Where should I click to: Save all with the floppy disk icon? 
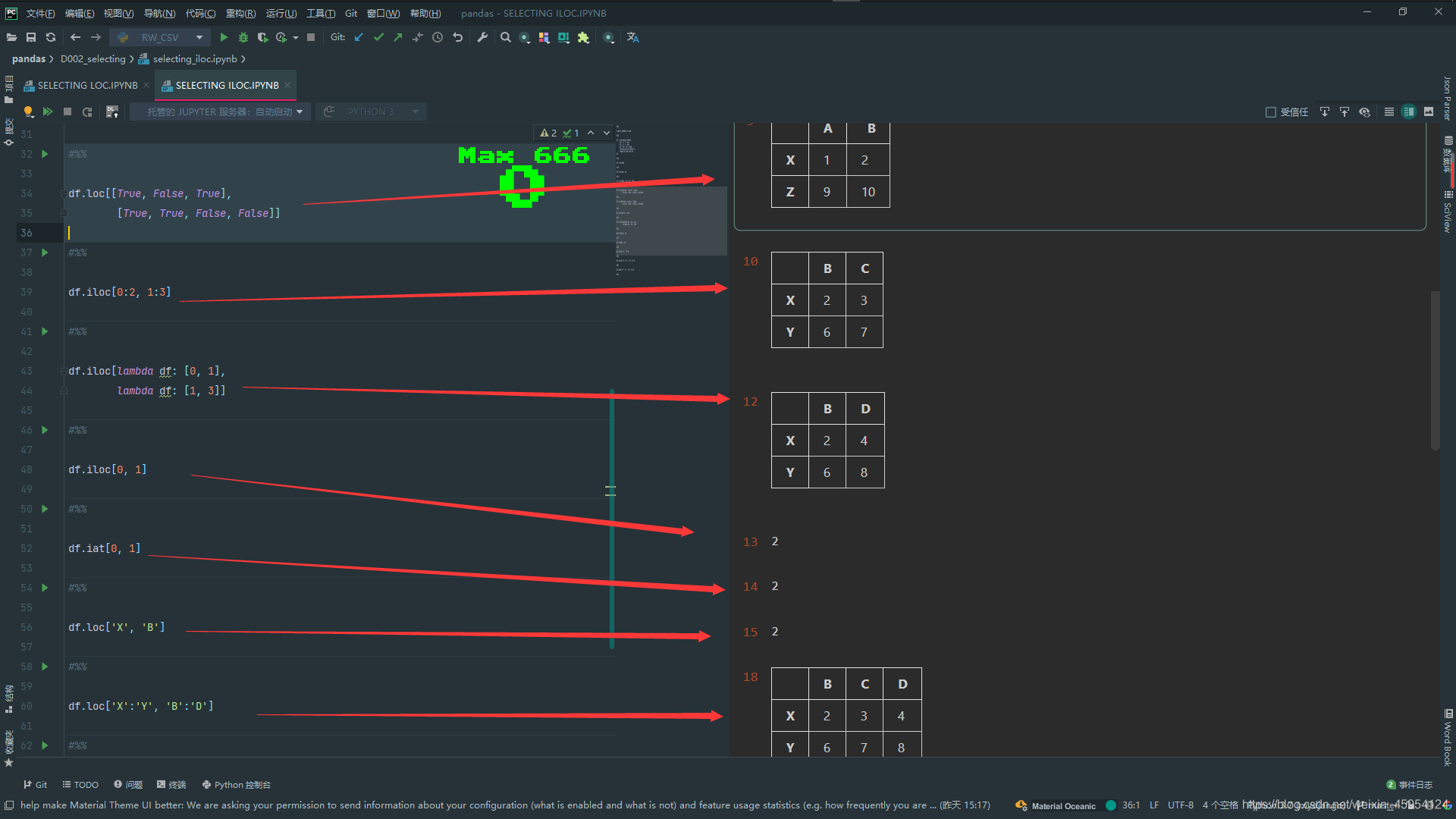(31, 37)
